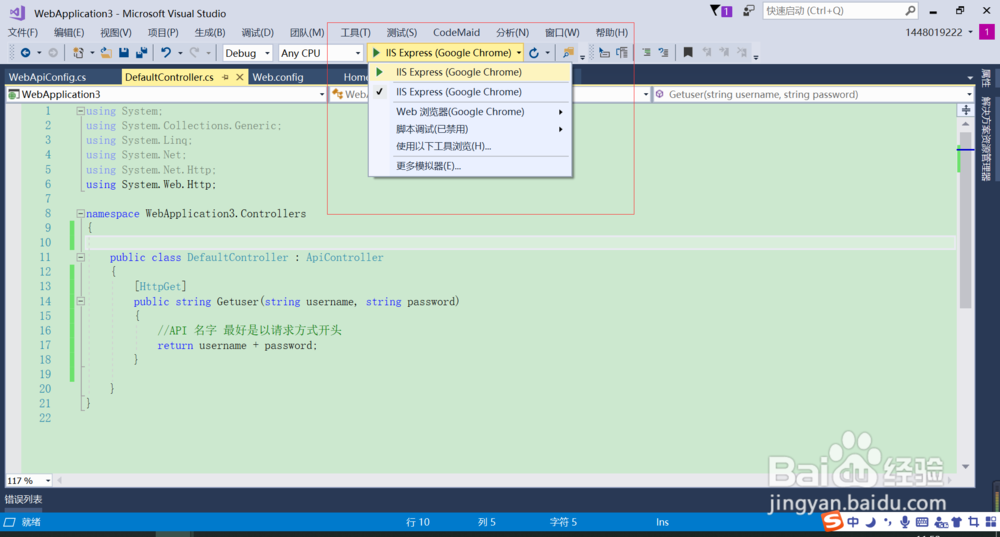Click the display member list icon

605,53
